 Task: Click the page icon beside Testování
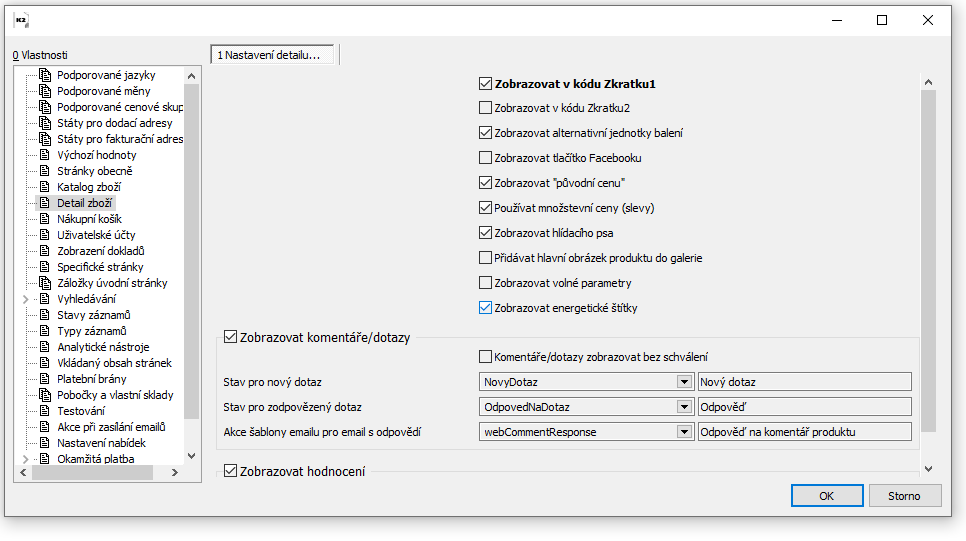click(44, 412)
